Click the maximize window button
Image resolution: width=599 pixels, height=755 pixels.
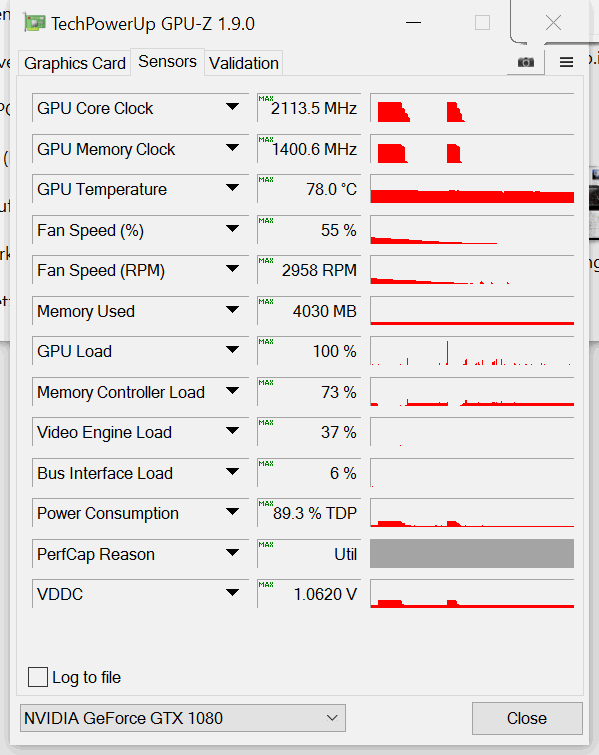[x=482, y=23]
